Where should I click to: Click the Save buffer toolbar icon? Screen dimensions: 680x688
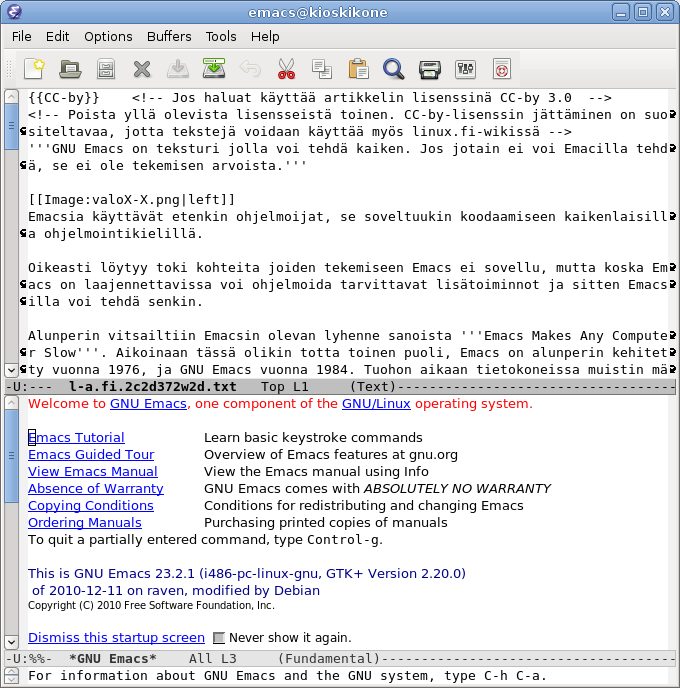pos(178,69)
